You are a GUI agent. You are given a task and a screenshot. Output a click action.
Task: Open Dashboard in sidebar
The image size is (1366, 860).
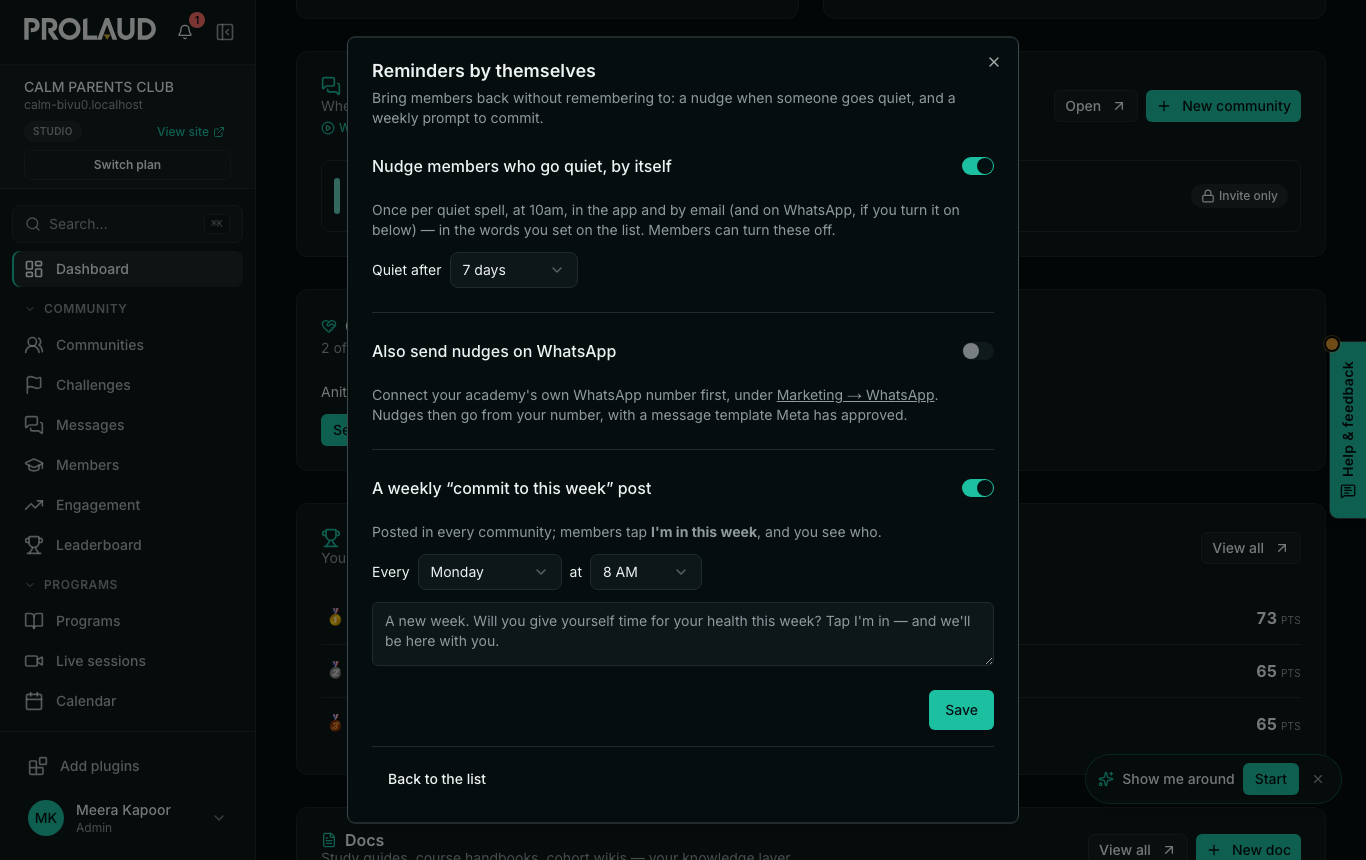coord(127,269)
